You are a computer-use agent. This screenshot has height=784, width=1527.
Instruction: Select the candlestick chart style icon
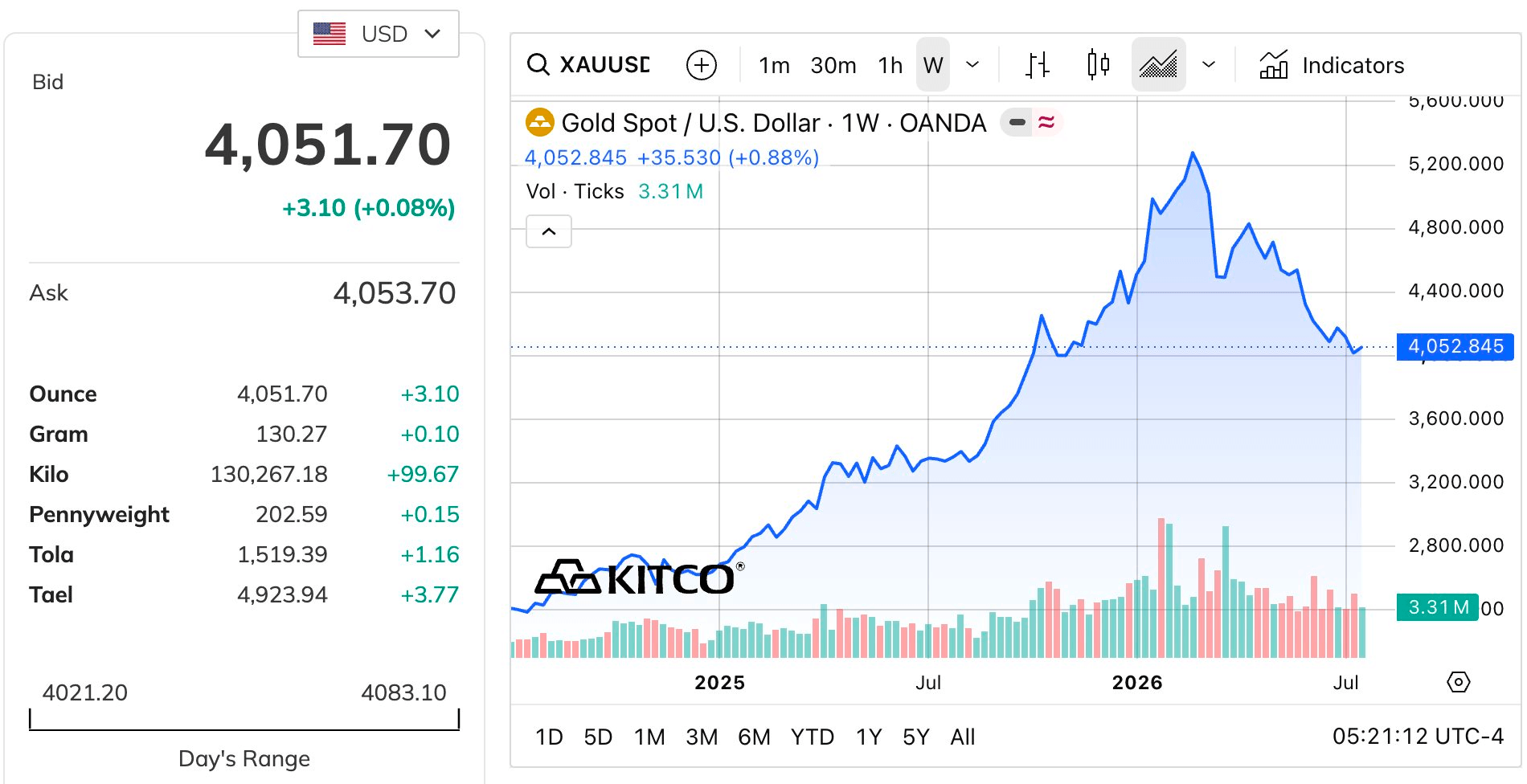(x=1098, y=64)
